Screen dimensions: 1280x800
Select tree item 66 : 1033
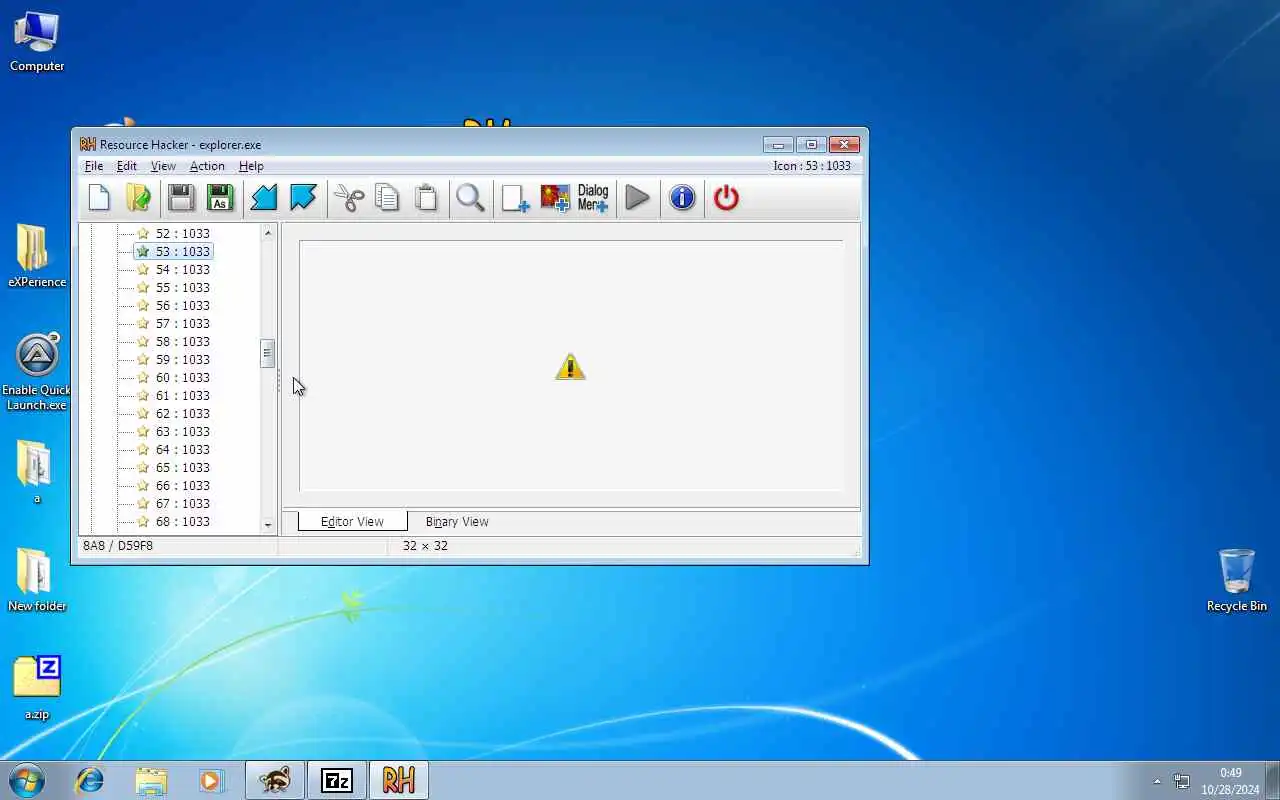click(182, 485)
